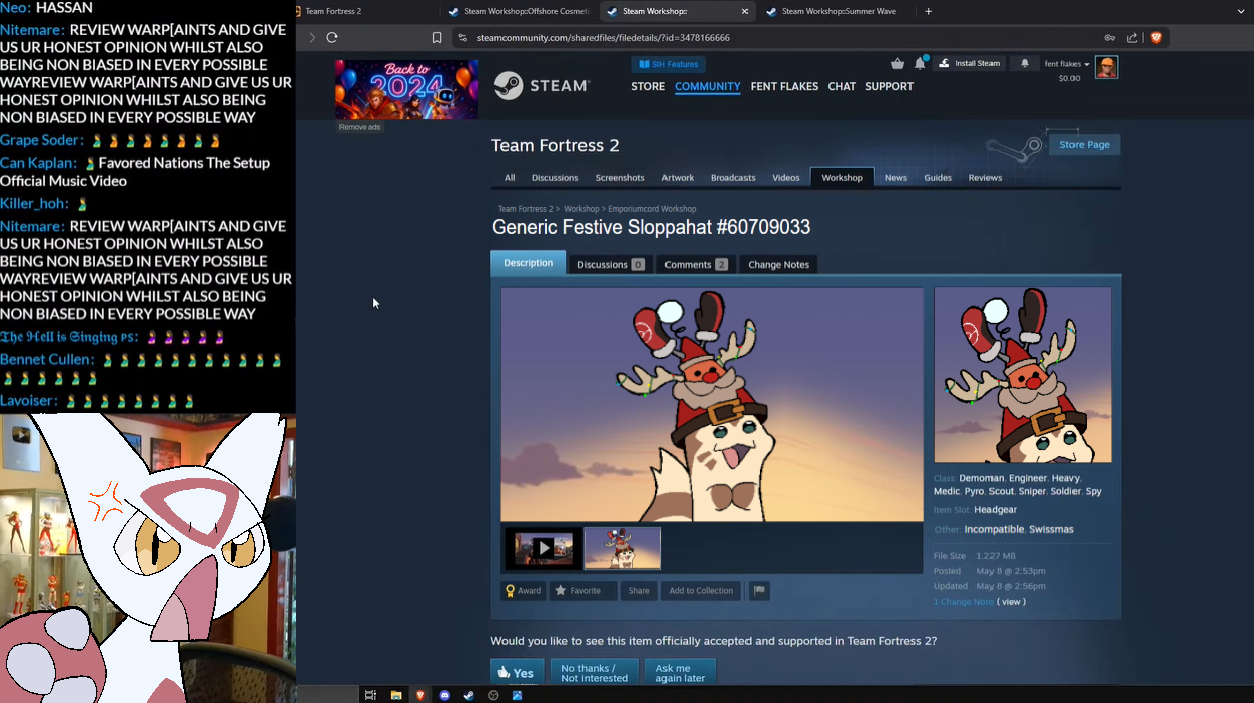The height and width of the screenshot is (703, 1254).
Task: Click the Team Fortress 2 breadcrumb link
Action: (525, 209)
